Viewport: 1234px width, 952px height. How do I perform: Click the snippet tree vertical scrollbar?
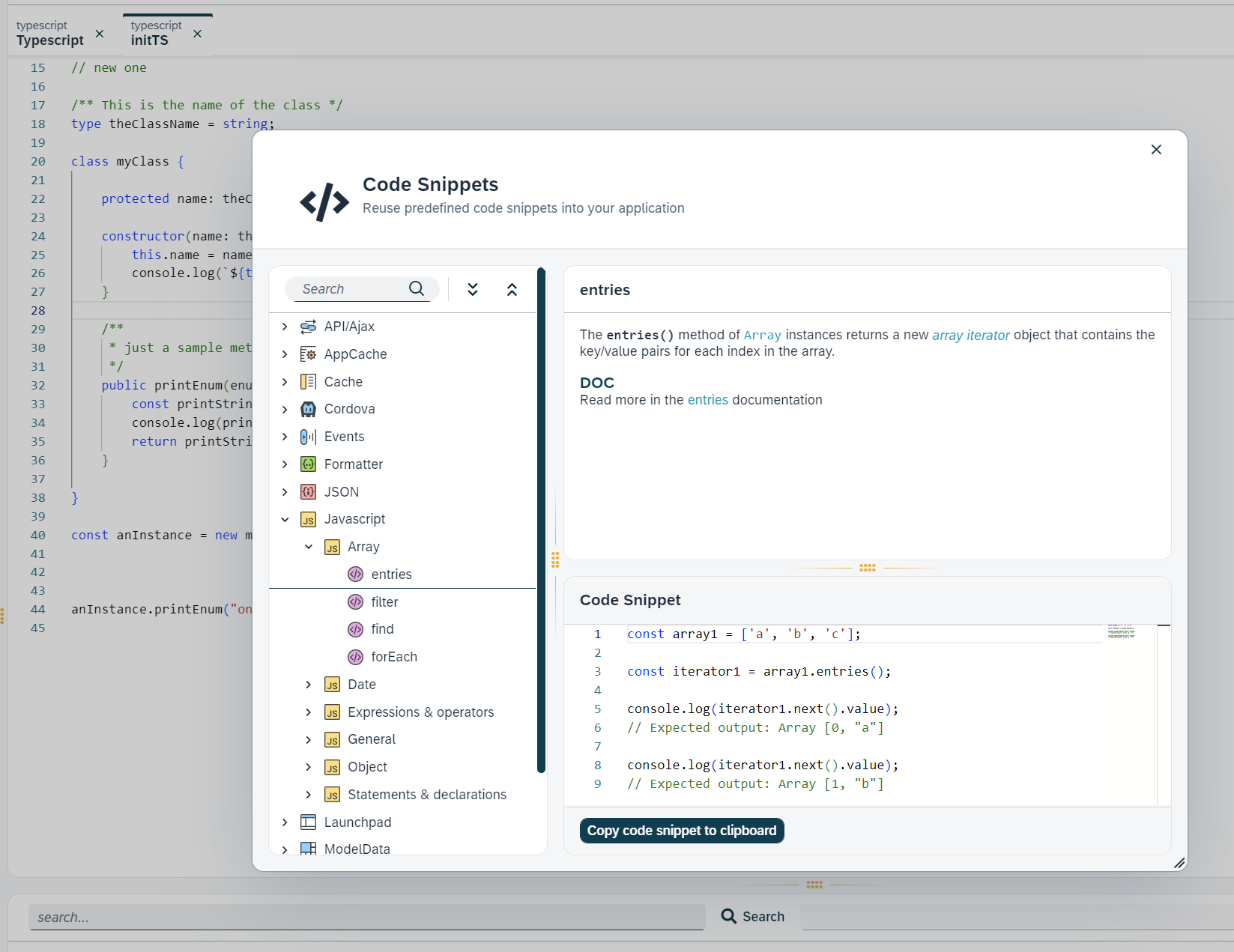[541, 521]
